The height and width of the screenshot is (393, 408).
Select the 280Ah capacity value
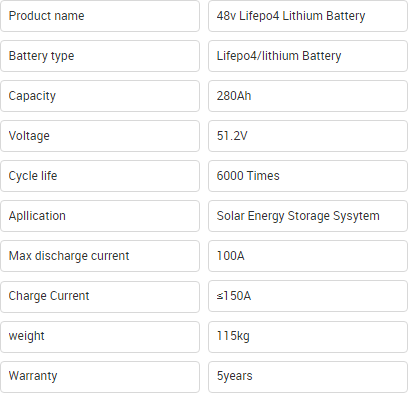pos(308,96)
